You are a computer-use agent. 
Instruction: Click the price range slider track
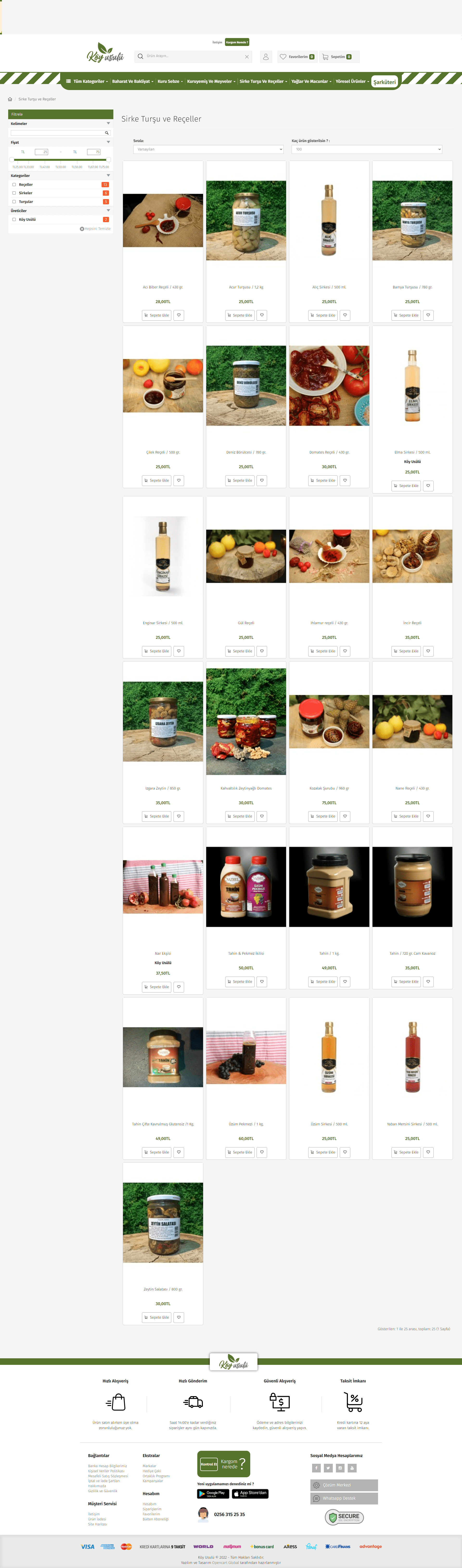point(60,160)
